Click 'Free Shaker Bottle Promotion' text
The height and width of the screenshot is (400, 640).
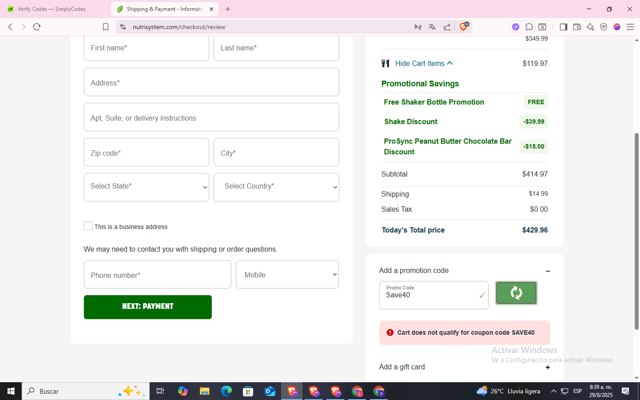coord(434,102)
